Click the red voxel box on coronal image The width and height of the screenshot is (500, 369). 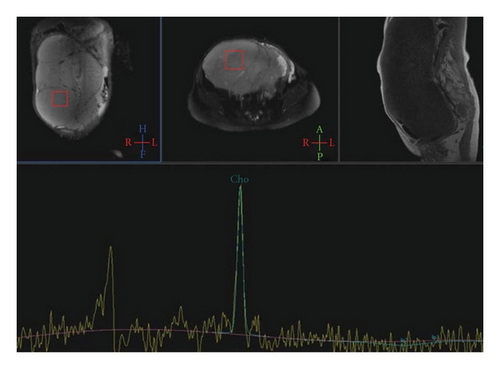point(60,99)
